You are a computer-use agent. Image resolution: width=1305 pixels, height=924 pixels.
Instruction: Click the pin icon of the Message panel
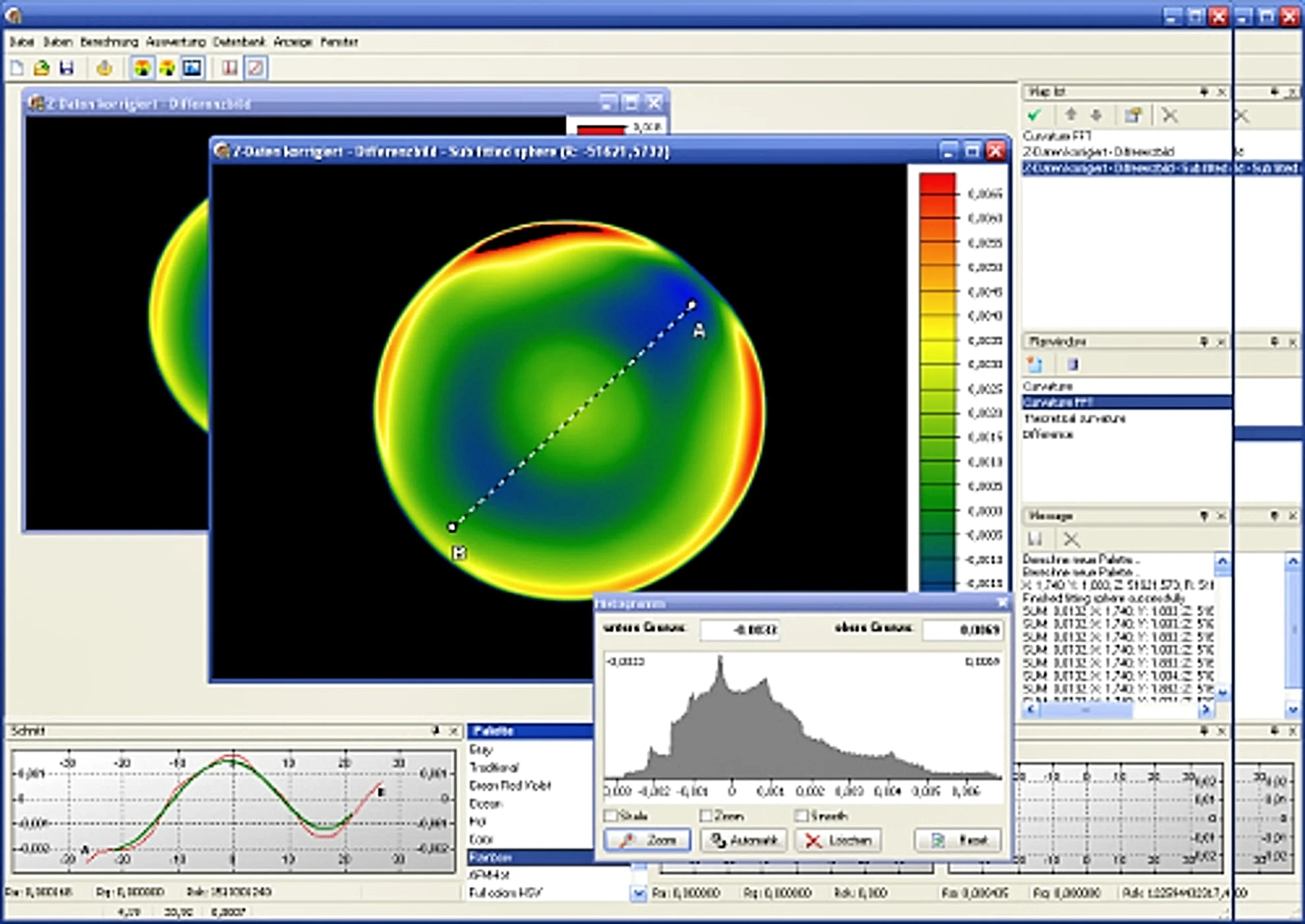coord(1204,515)
